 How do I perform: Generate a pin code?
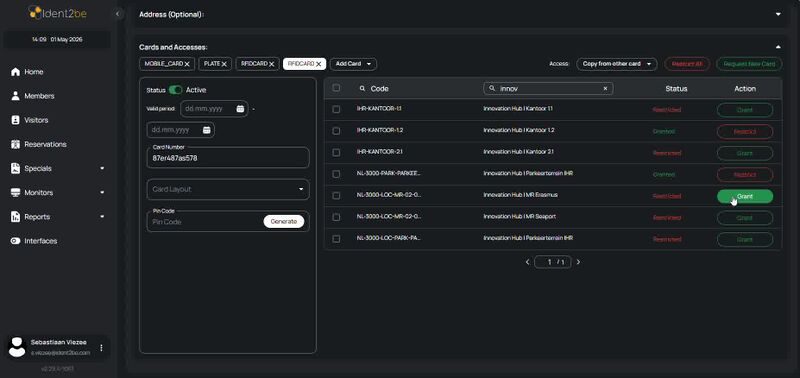point(284,221)
